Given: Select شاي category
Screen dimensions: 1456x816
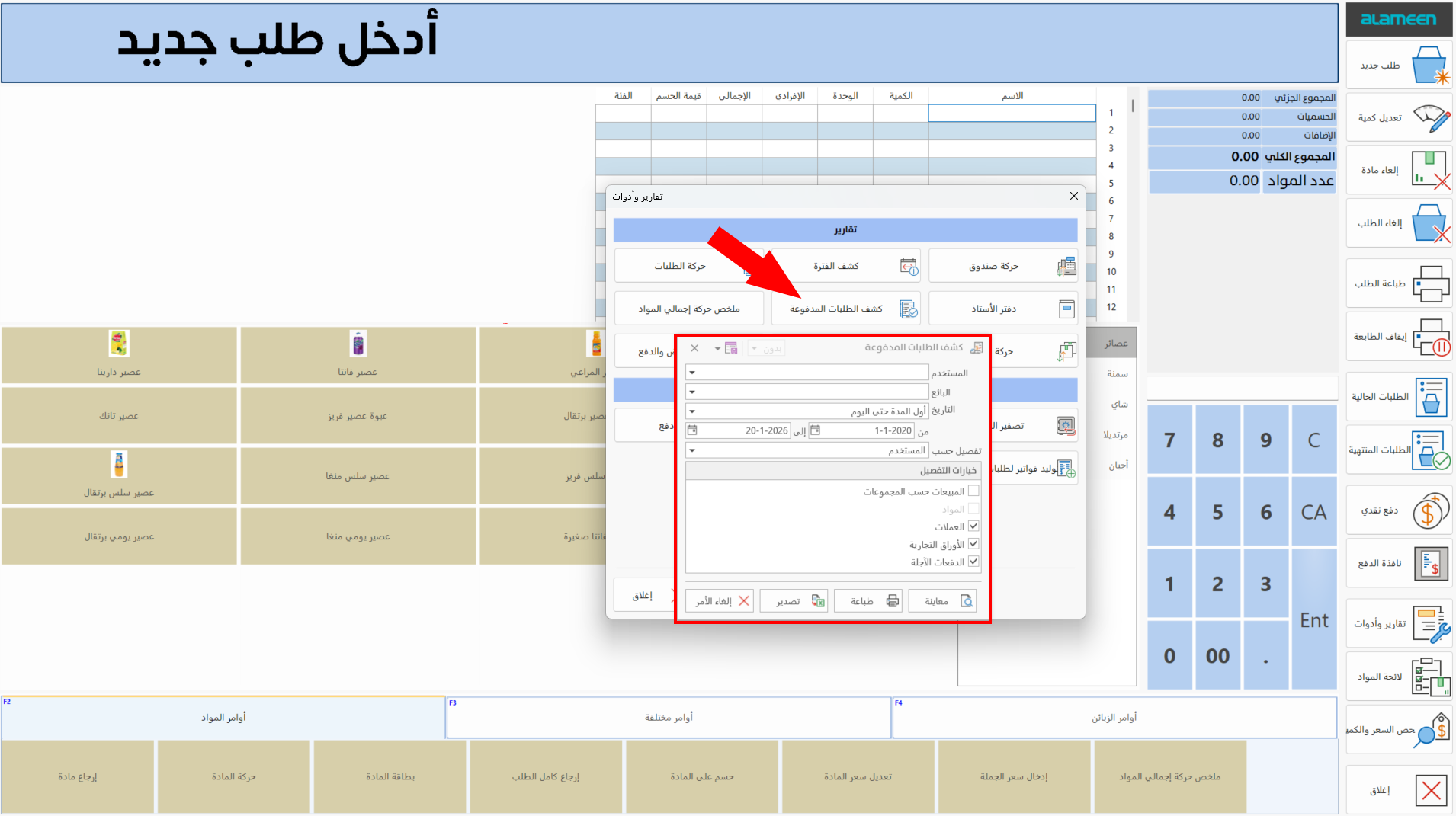Looking at the screenshot, I should (x=1118, y=404).
